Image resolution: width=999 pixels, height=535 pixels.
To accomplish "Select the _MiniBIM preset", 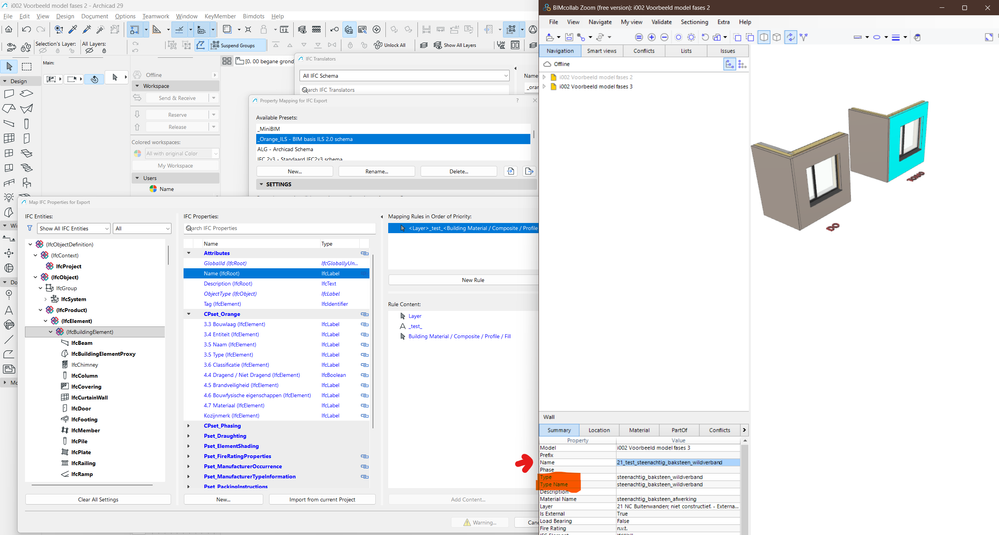I will (393, 129).
